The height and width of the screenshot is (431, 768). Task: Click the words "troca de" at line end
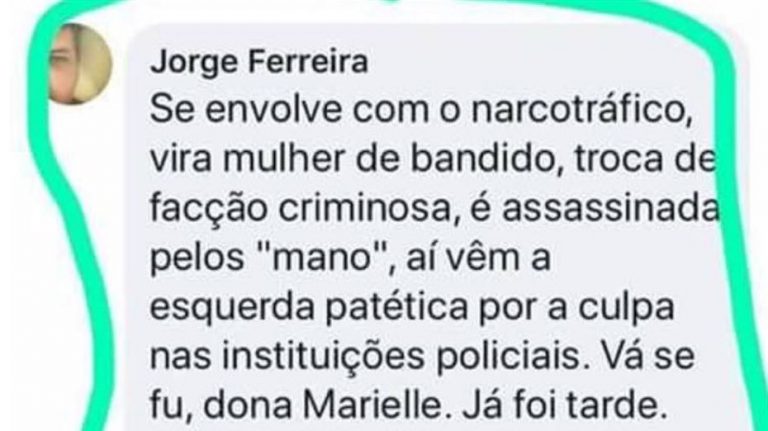(645, 159)
